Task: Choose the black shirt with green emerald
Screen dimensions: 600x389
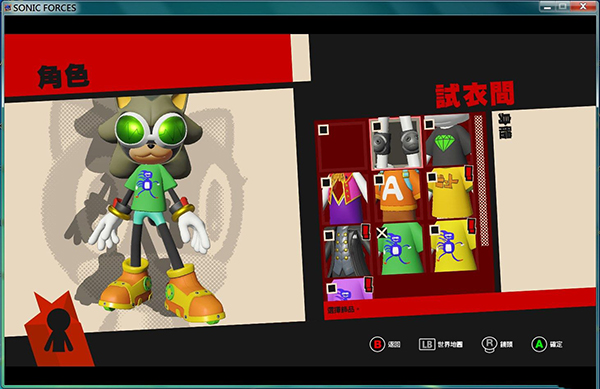Action: [x=448, y=141]
